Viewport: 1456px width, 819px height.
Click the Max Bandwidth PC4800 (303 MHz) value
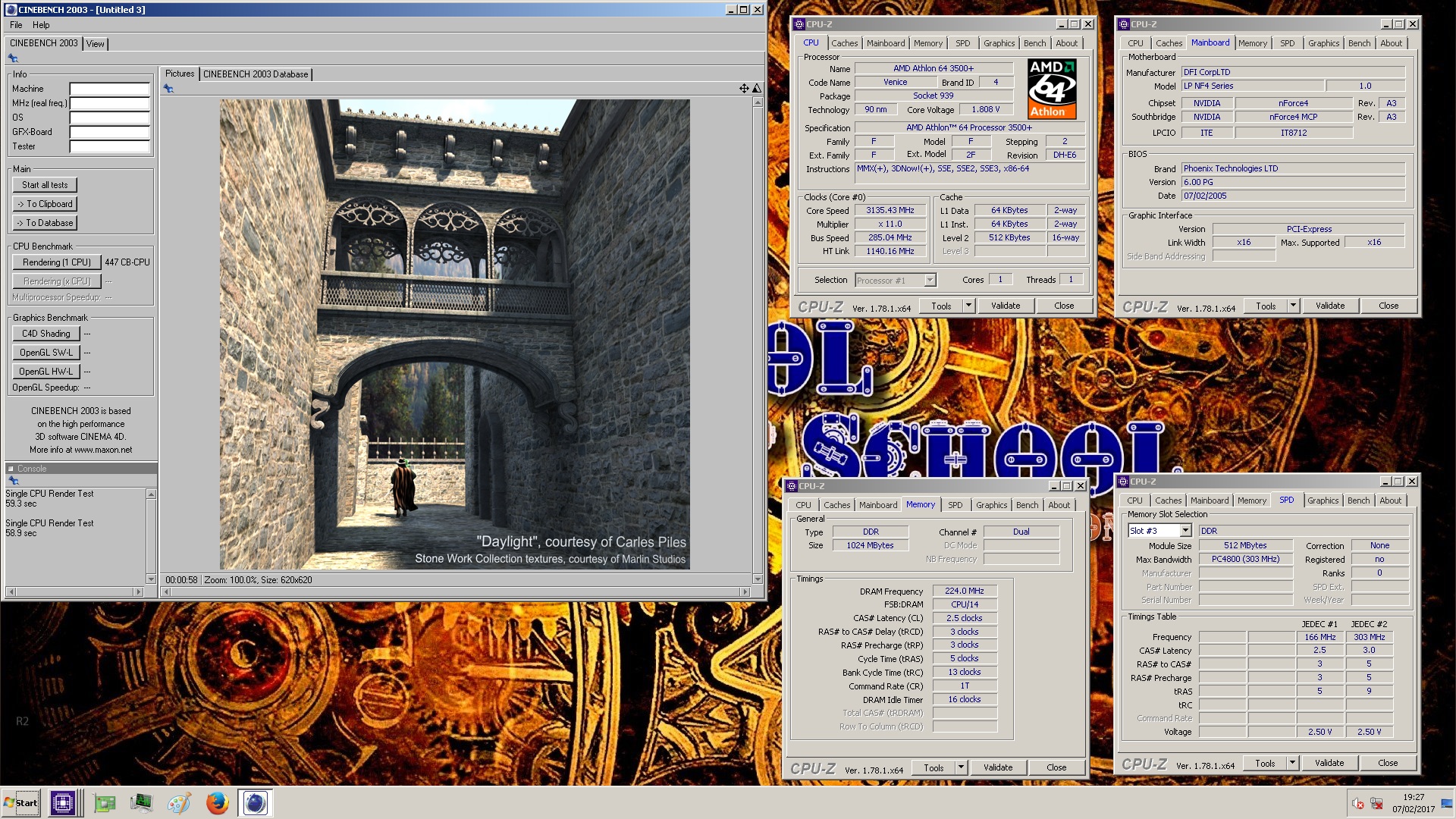[1245, 559]
